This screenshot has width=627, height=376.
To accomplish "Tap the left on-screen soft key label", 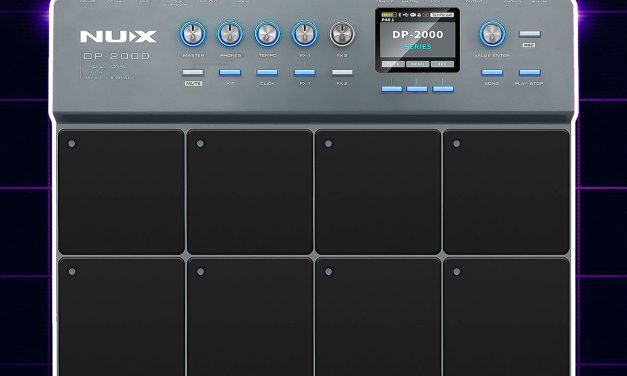I will point(393,64).
